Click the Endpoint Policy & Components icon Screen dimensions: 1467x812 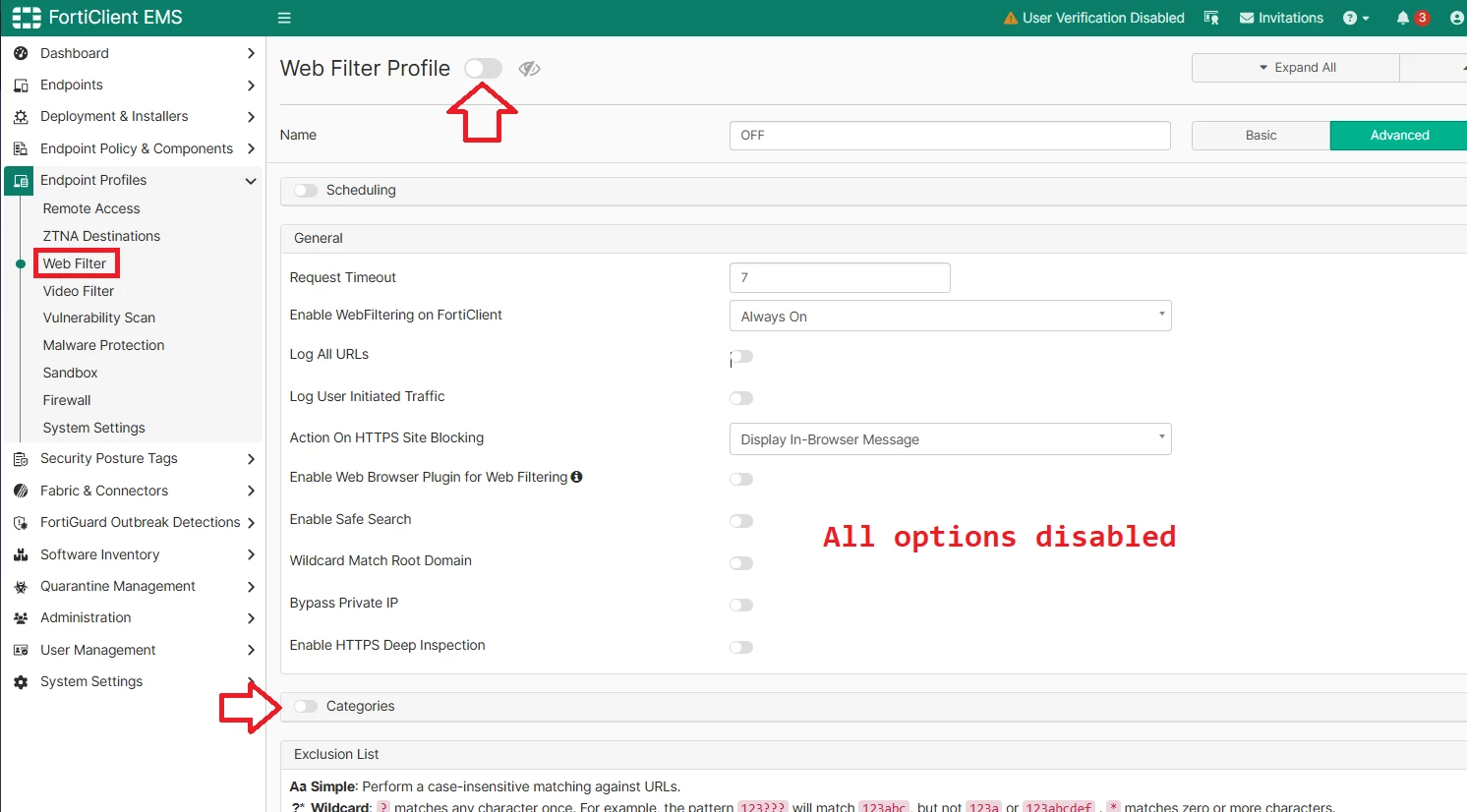(x=21, y=148)
